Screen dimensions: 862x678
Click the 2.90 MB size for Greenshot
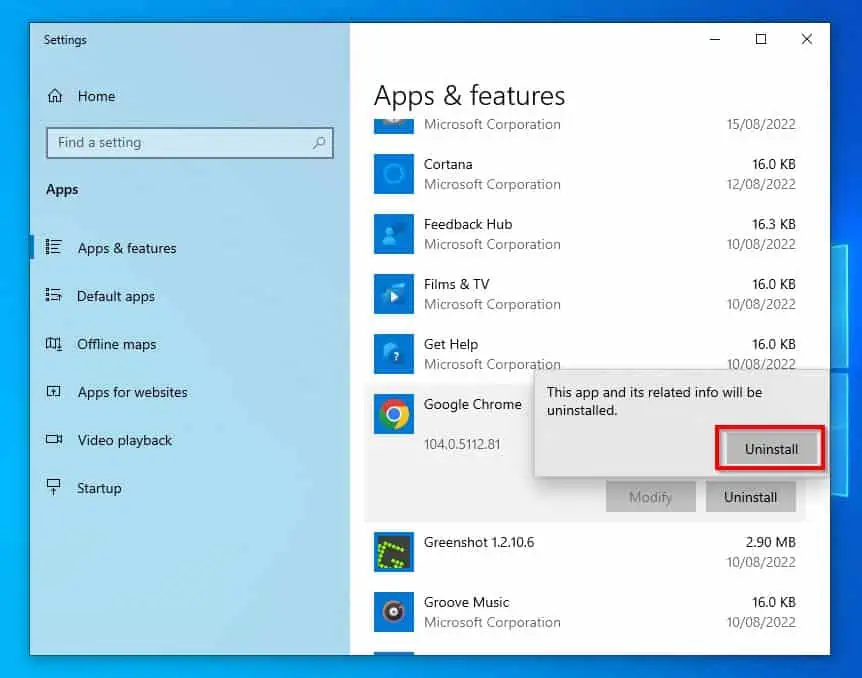771,542
